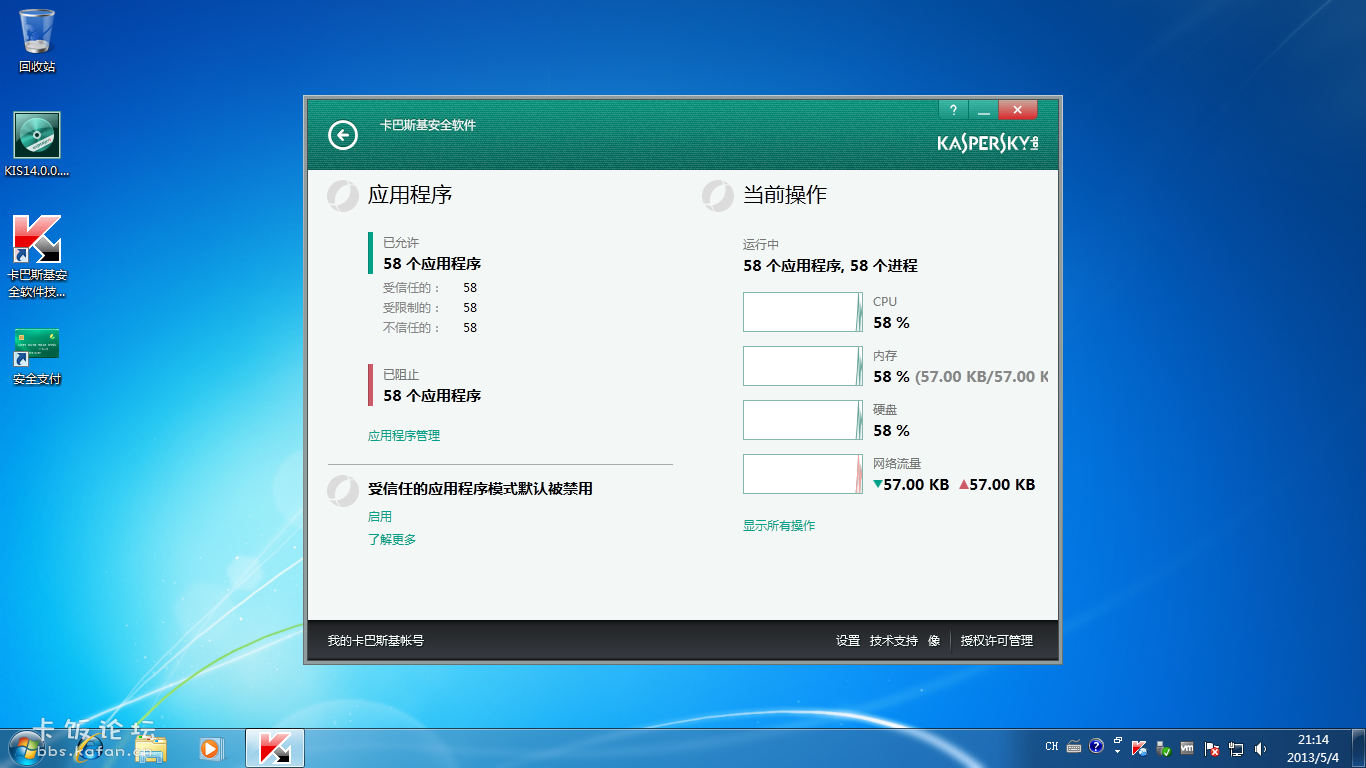Click the soft keyboard tray icon
The image size is (1366, 768).
(1074, 747)
